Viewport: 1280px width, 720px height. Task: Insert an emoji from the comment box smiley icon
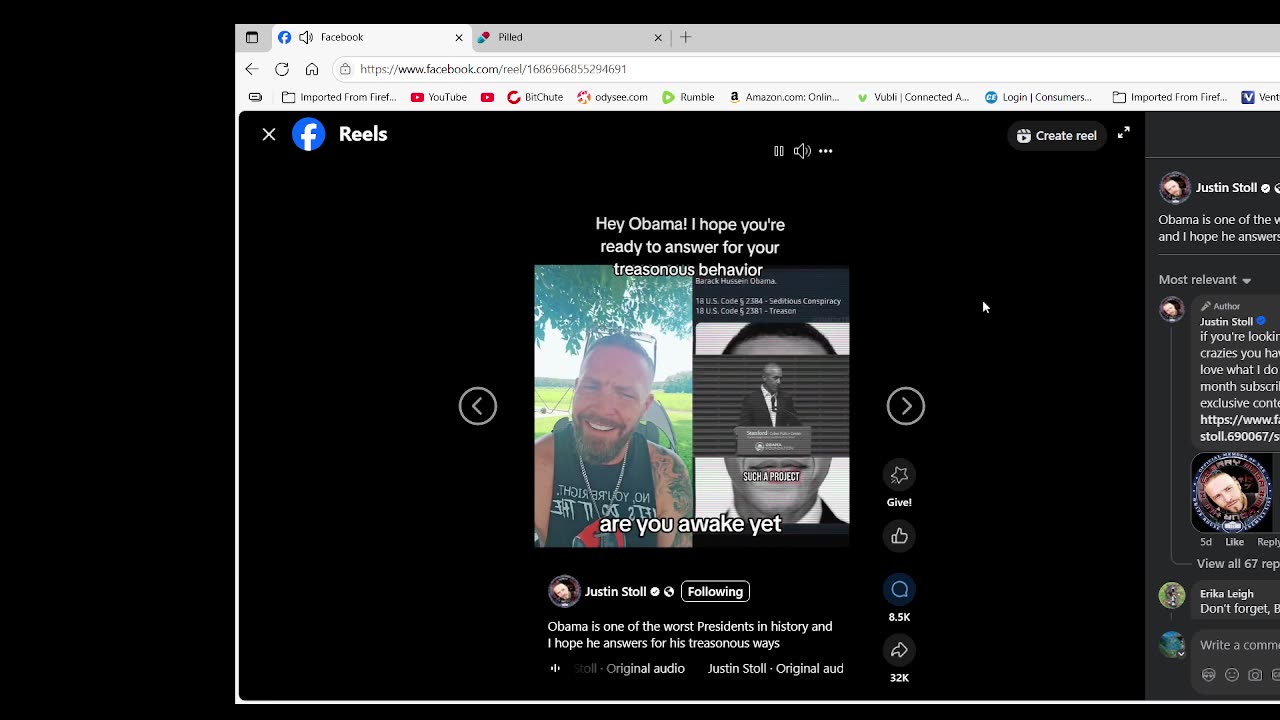coord(1232,676)
